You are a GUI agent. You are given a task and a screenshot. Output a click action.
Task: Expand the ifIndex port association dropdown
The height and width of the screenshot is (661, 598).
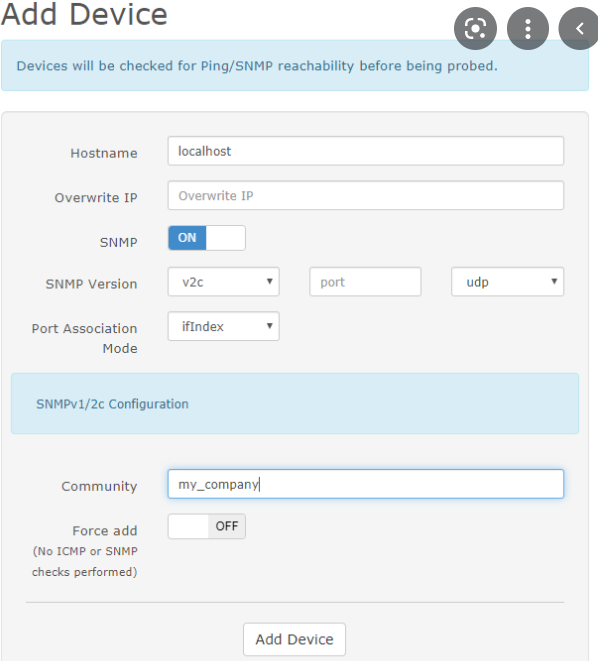tap(223, 326)
